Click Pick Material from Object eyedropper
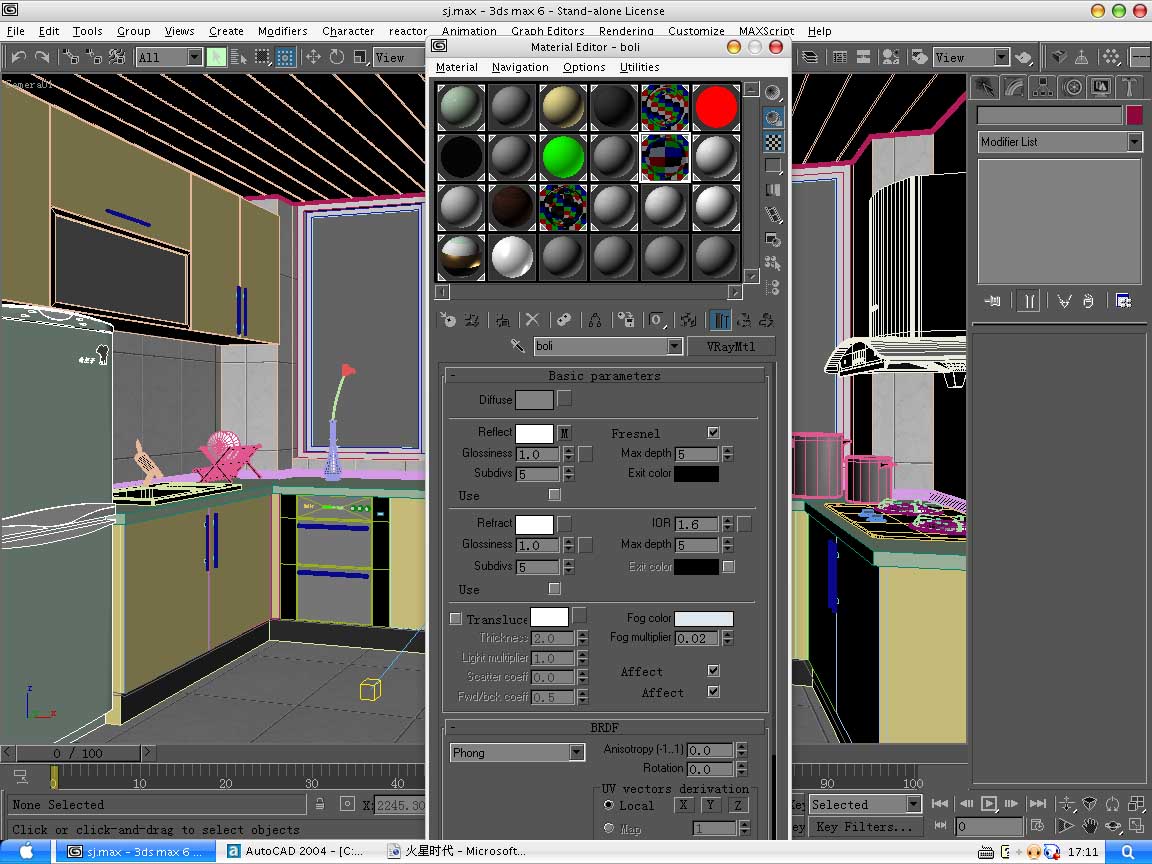The height and width of the screenshot is (864, 1152). click(518, 345)
